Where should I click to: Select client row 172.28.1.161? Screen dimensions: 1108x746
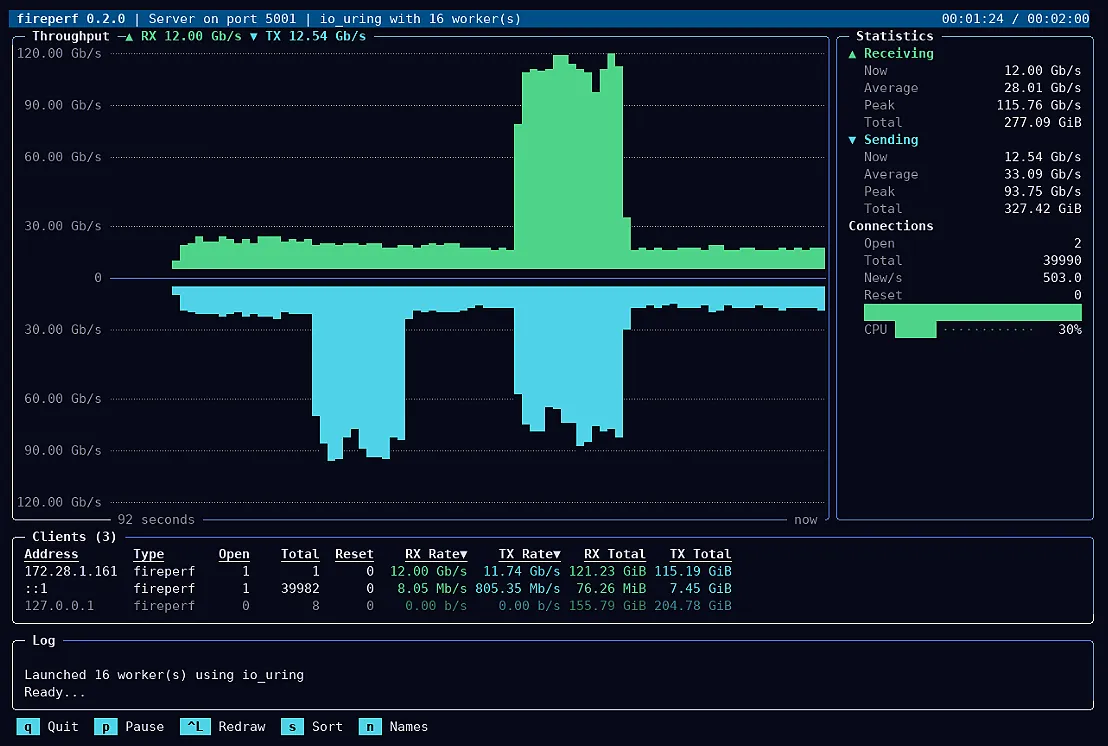[x=378, y=571]
